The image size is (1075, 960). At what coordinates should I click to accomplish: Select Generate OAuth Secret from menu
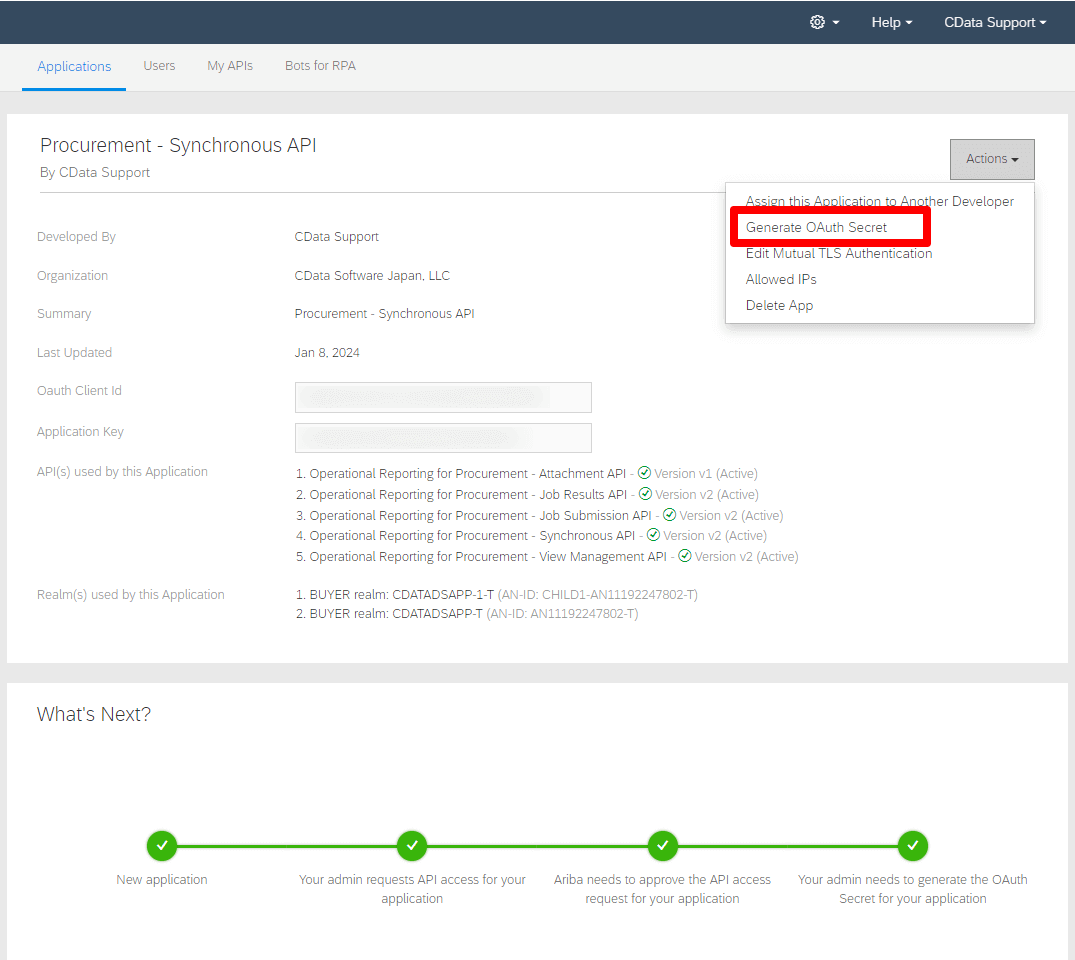point(816,227)
